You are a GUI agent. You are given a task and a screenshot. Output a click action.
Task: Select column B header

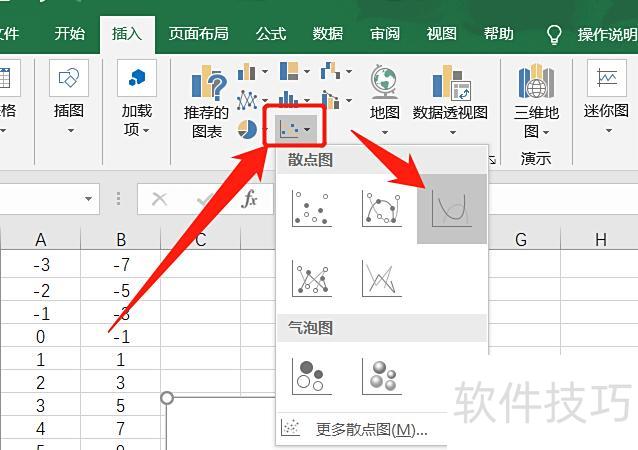(x=121, y=239)
